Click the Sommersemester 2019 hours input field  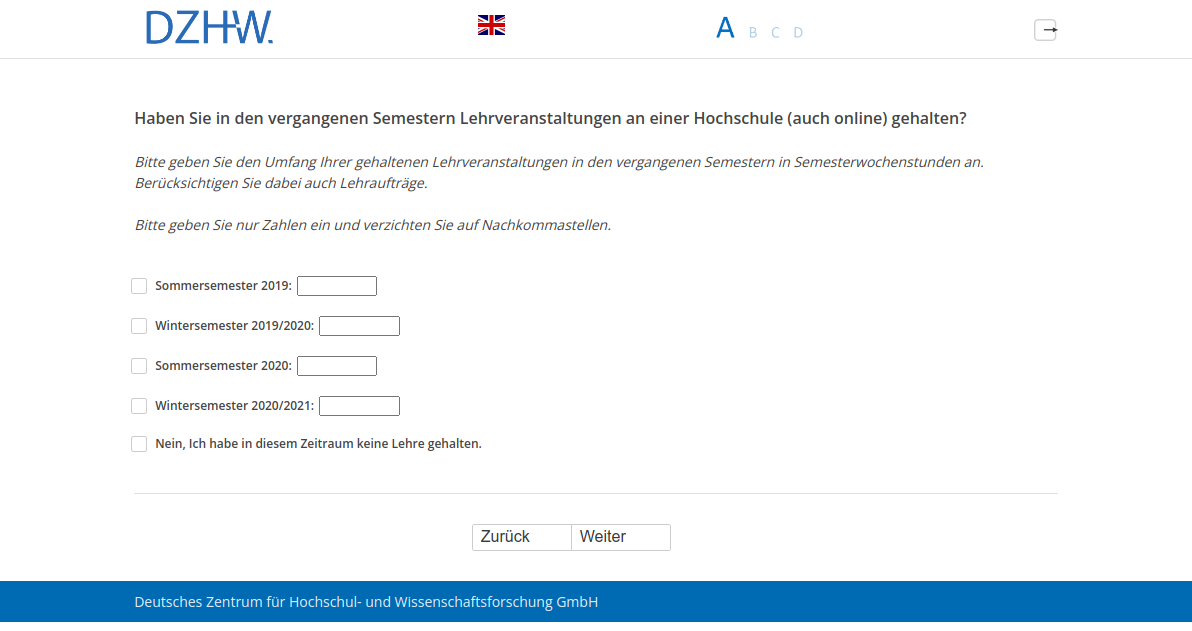tap(337, 286)
